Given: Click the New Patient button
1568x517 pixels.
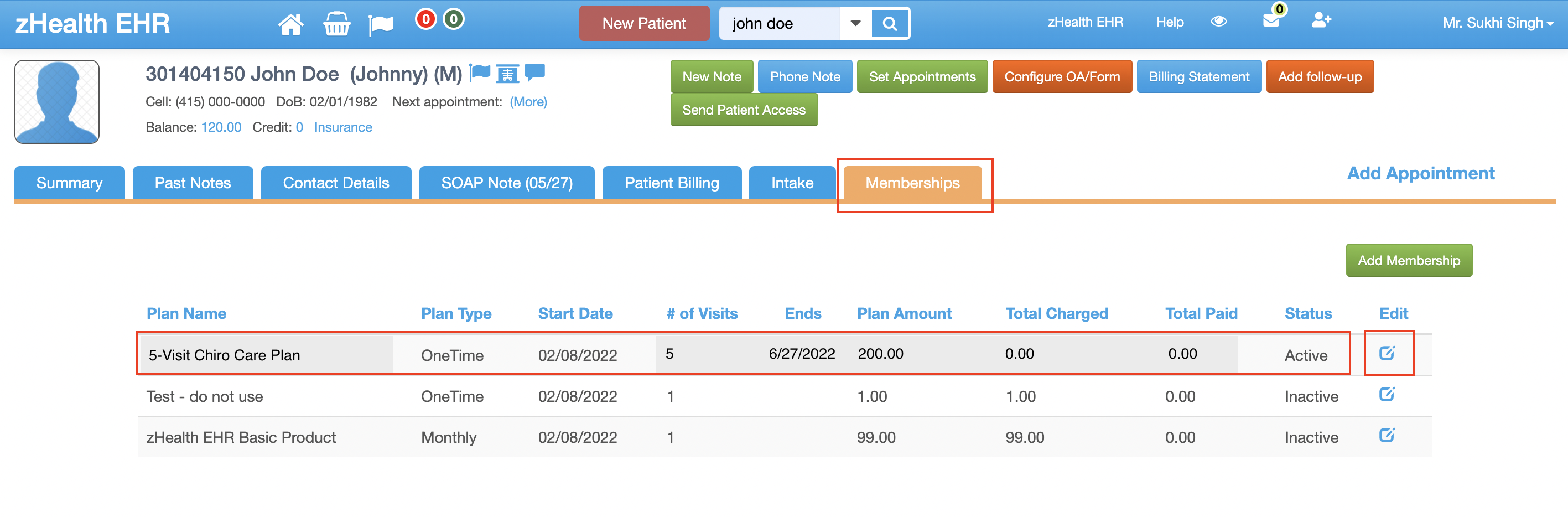Looking at the screenshot, I should tap(644, 24).
